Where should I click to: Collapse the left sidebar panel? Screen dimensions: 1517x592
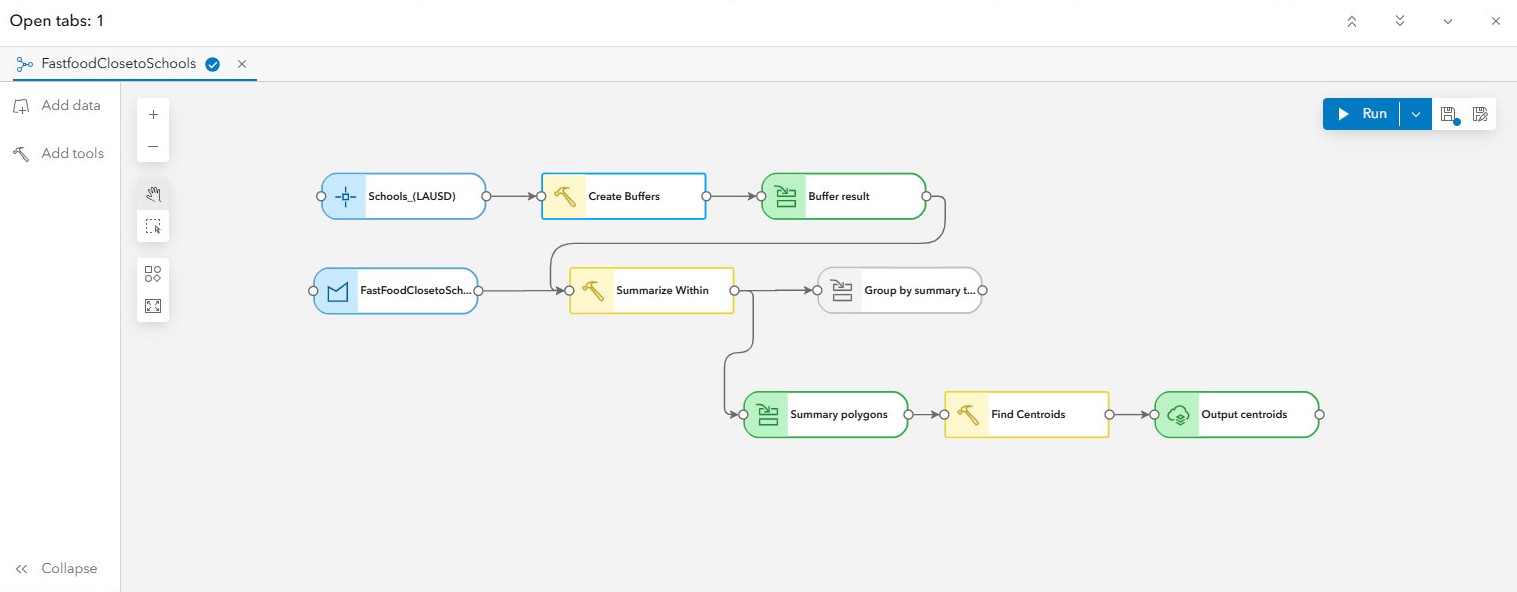point(56,568)
